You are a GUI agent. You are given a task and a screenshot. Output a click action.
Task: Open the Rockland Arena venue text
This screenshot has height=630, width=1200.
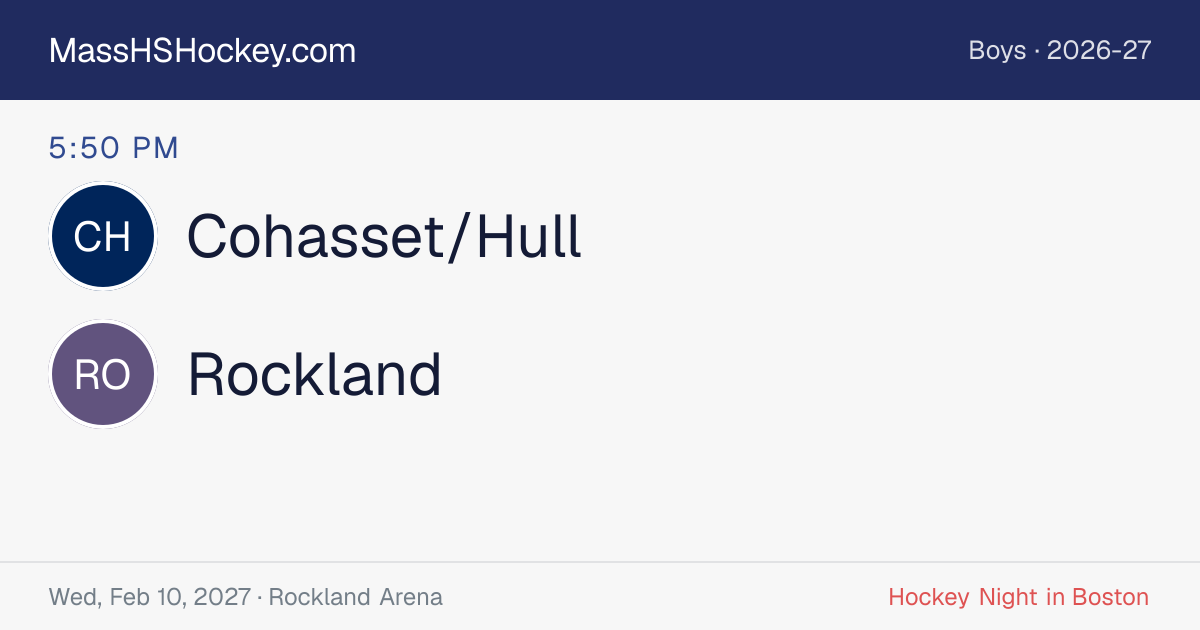coord(355,598)
